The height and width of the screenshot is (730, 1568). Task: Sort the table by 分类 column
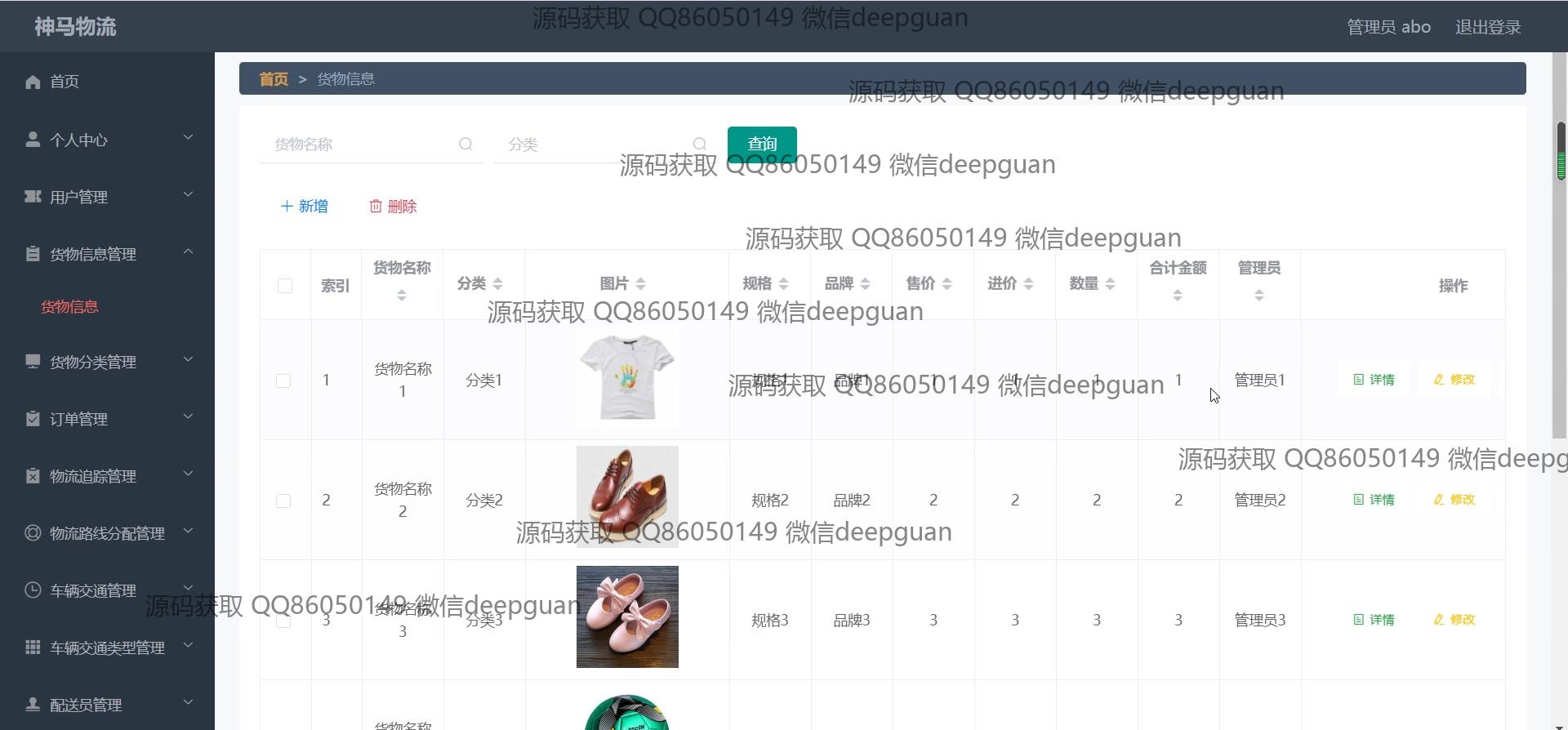[497, 283]
